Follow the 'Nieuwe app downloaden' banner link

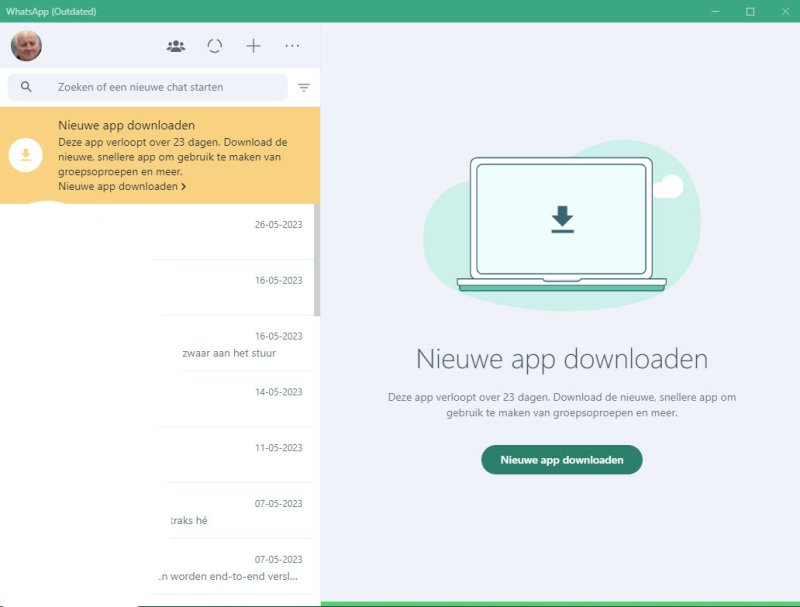pos(121,187)
